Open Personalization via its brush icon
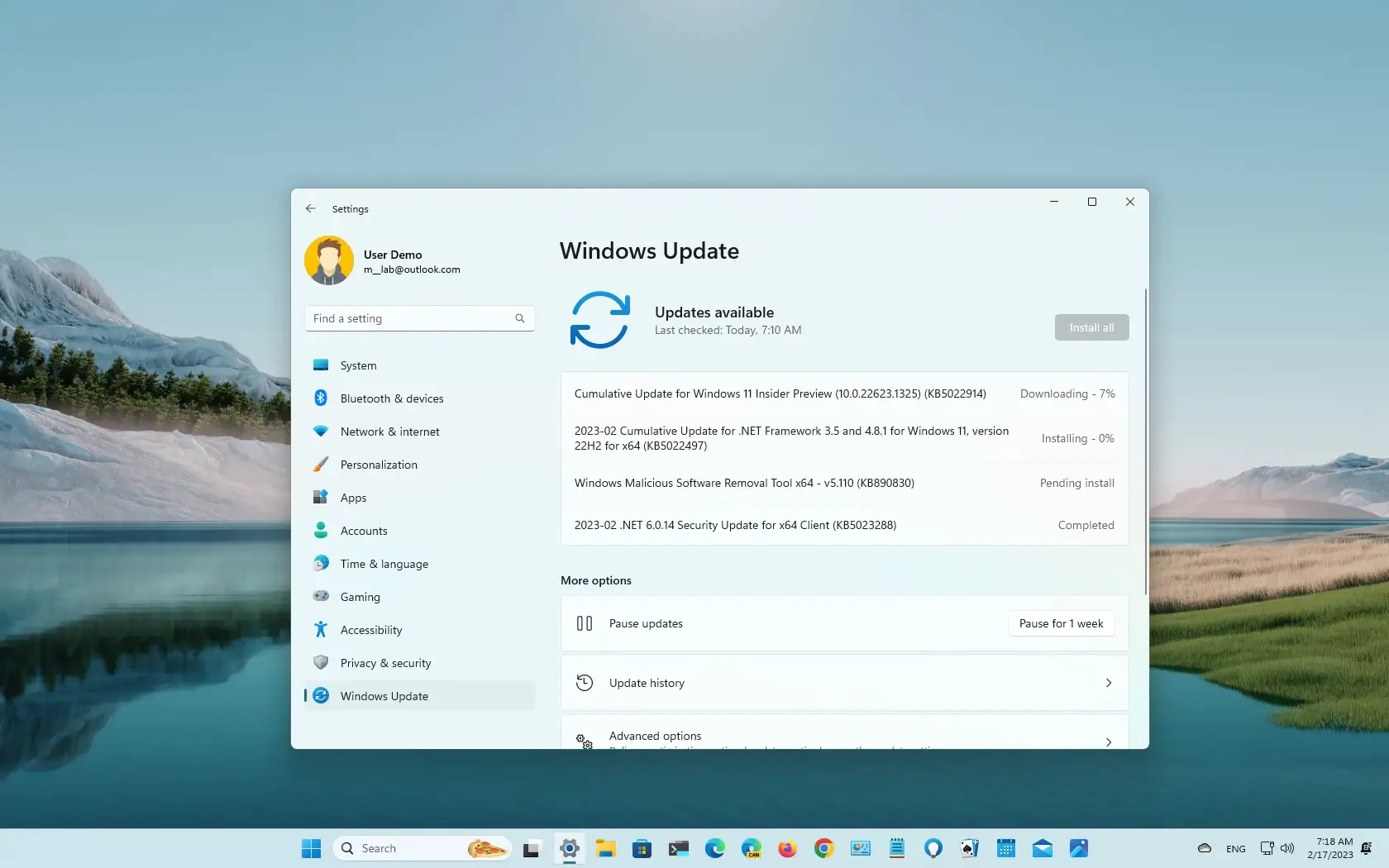 point(321,464)
